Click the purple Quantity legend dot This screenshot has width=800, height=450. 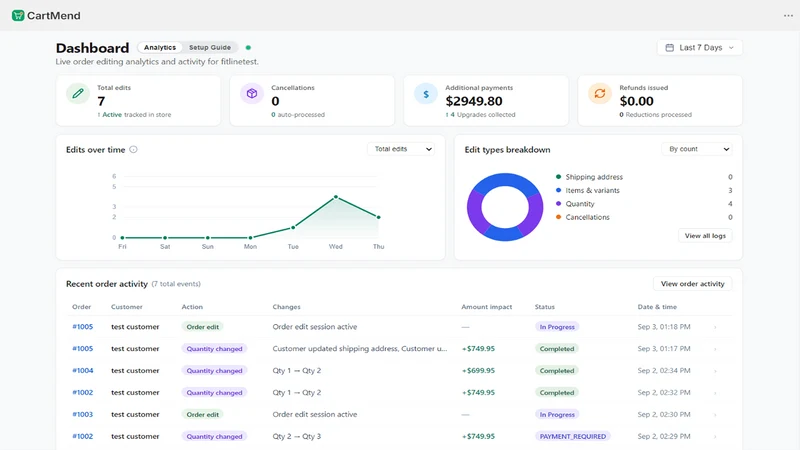(558, 204)
